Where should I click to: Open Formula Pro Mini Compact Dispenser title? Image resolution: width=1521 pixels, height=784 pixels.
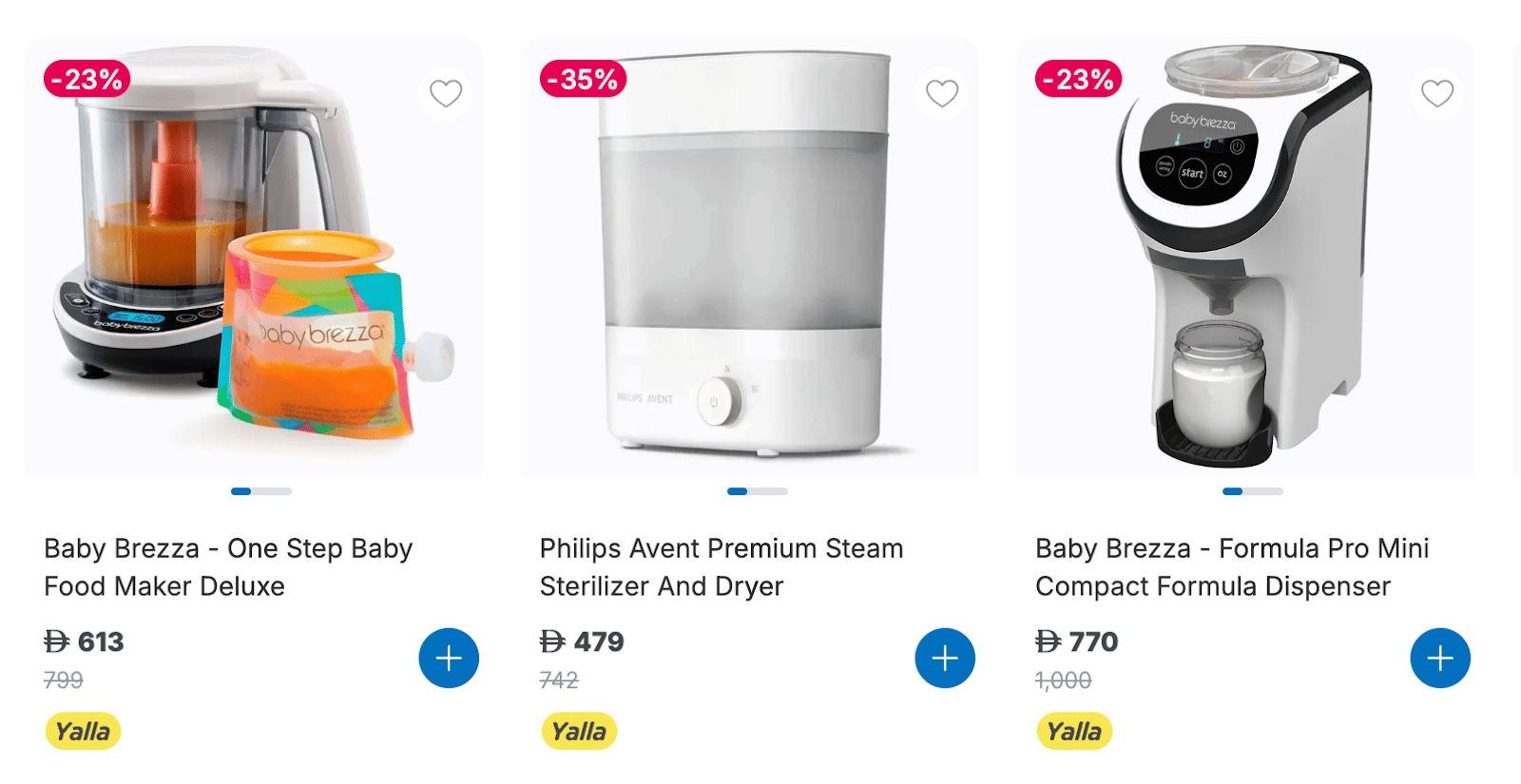1231,567
